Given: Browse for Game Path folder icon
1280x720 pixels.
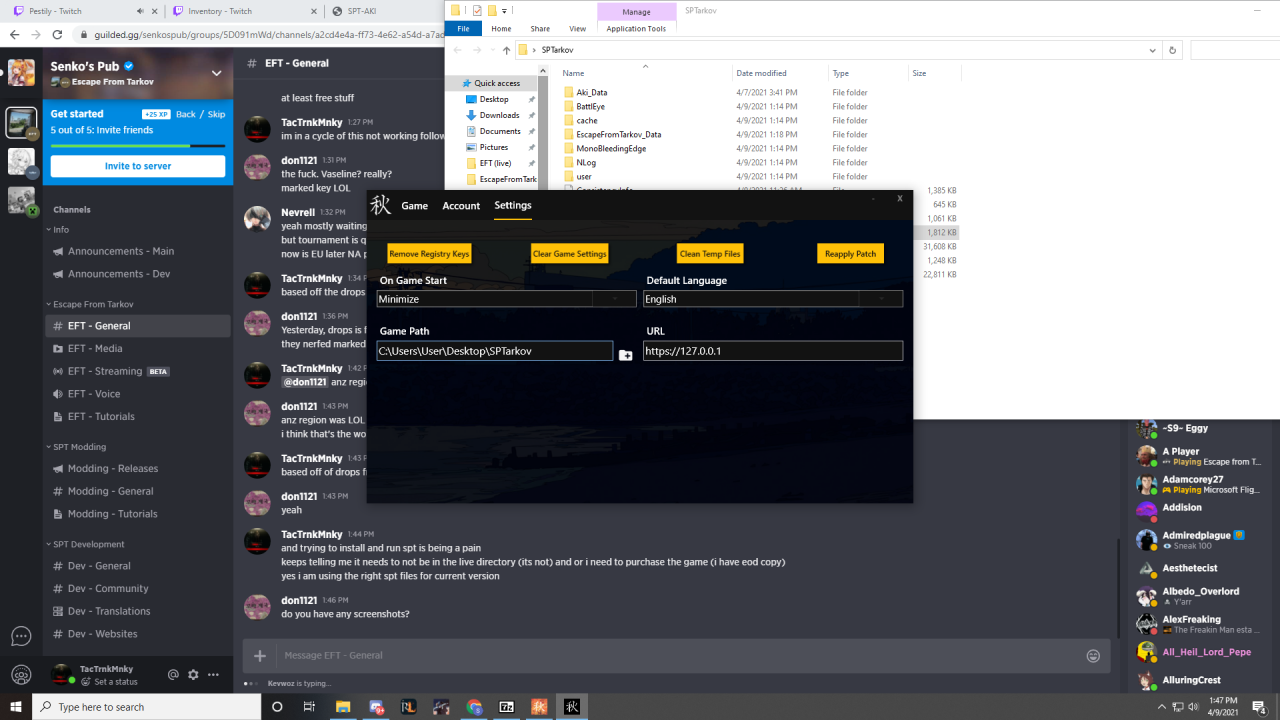Looking at the screenshot, I should (625, 355).
